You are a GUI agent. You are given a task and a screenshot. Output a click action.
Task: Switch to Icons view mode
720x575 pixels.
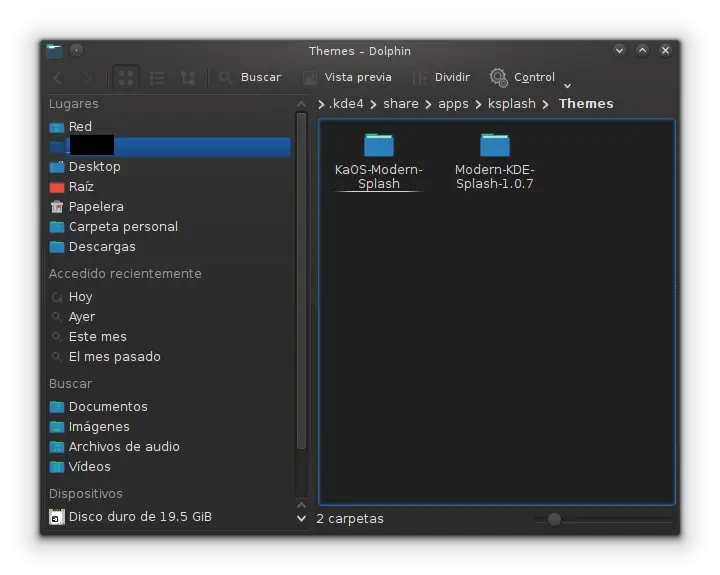pos(126,78)
